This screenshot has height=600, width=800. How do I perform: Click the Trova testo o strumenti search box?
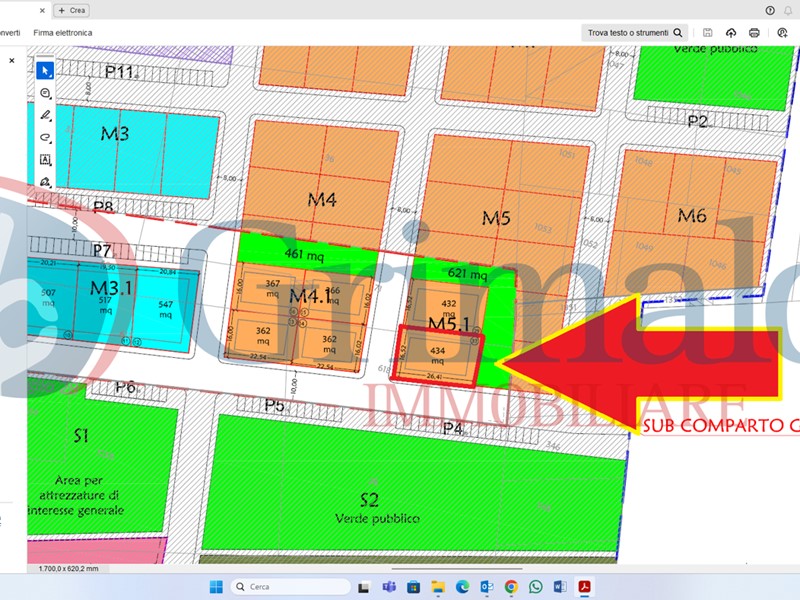coord(636,32)
